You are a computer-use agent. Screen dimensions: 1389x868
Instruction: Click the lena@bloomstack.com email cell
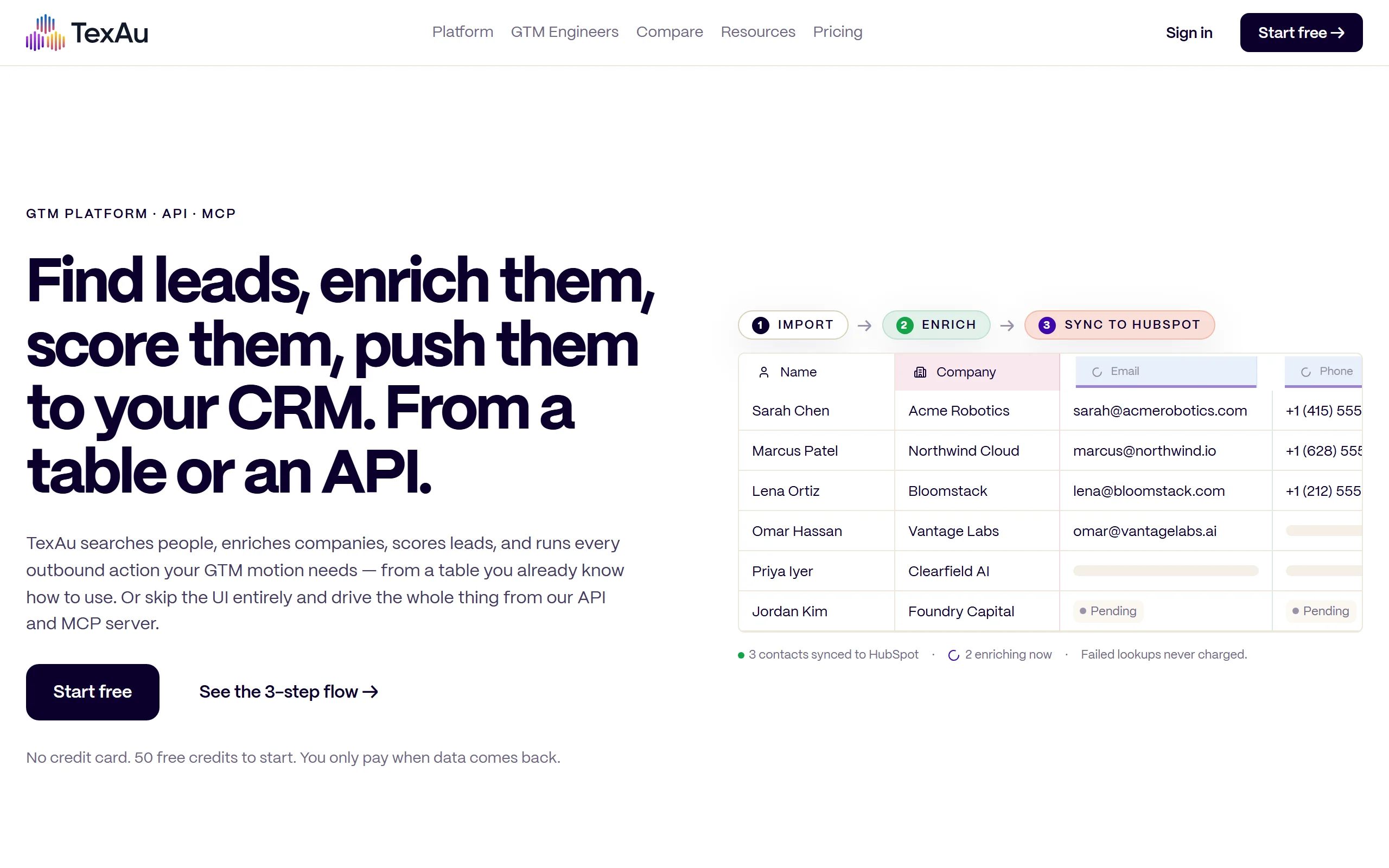1165,491
